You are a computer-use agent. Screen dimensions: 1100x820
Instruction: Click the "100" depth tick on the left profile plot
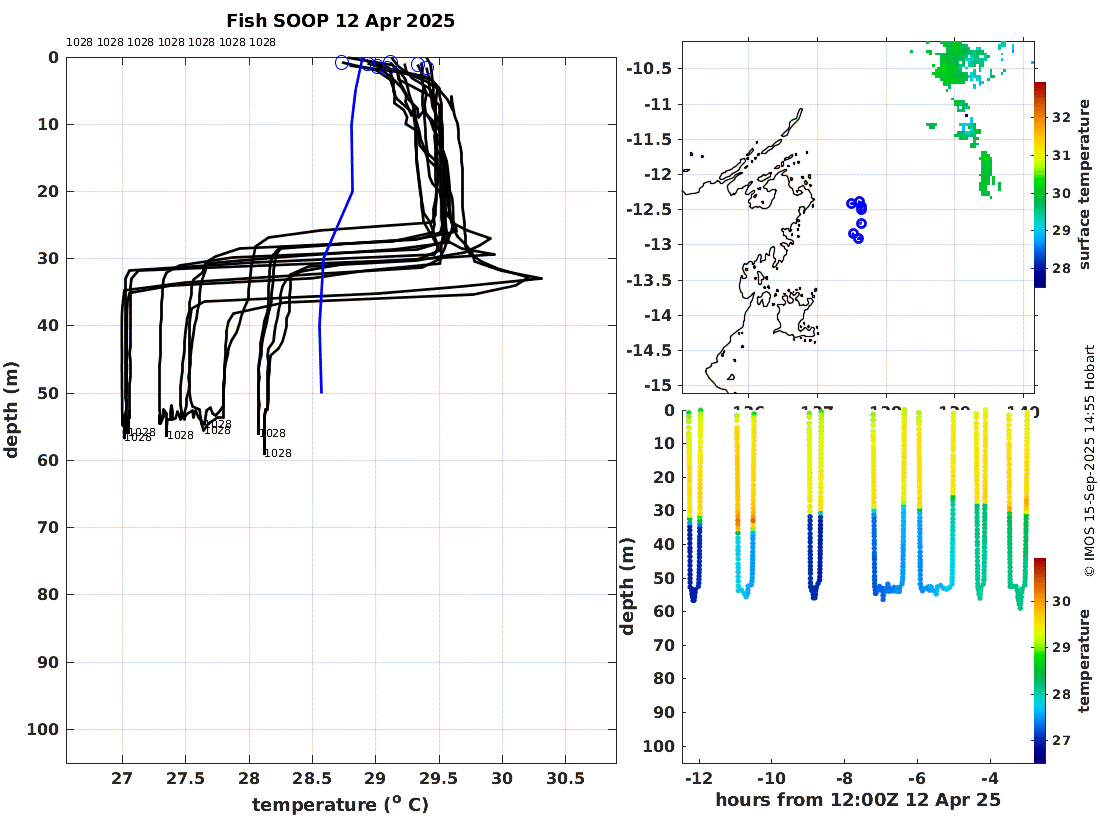(43, 730)
